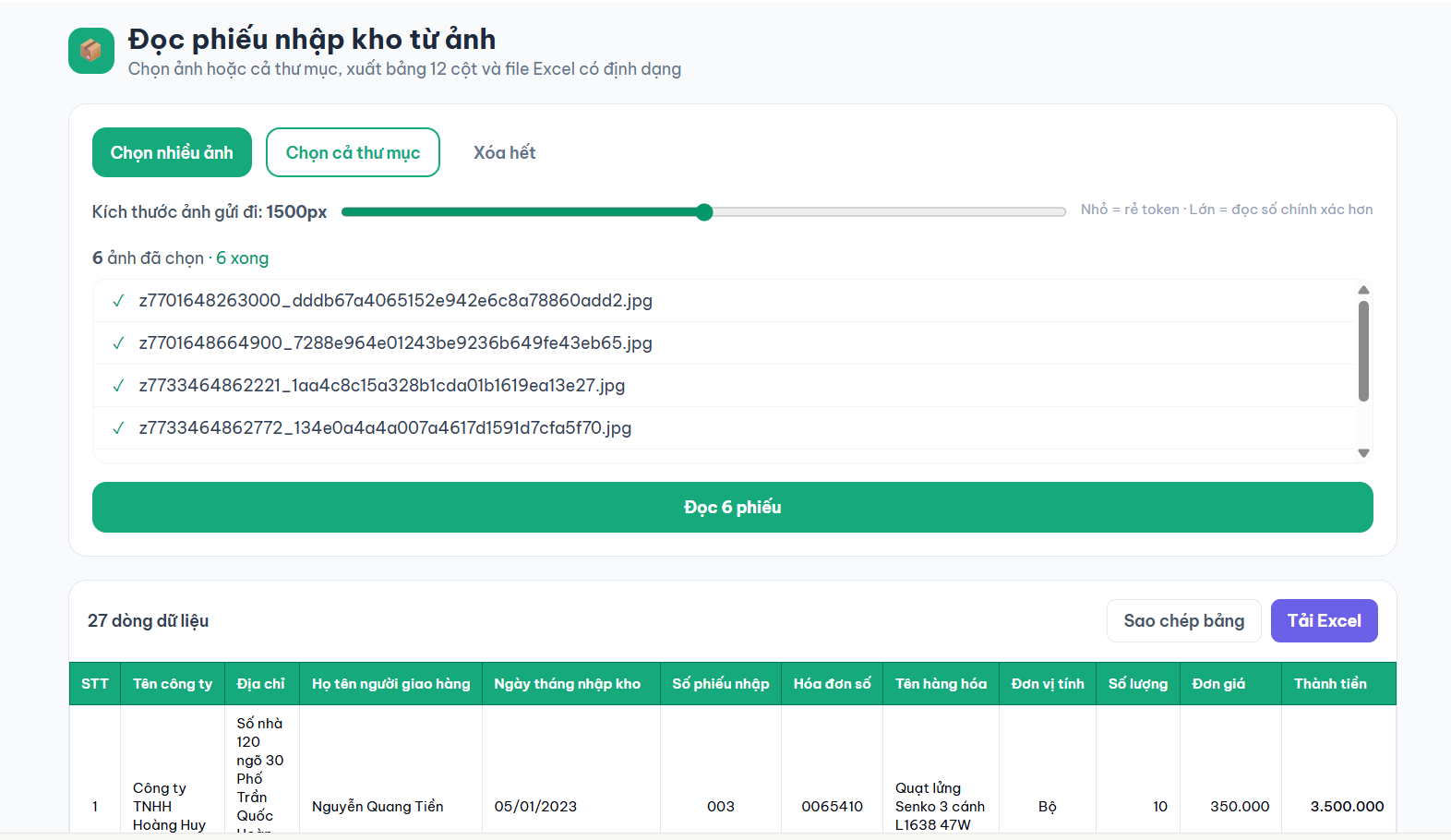This screenshot has width=1451, height=840.
Task: Click the heading 'Đọc phiếu nhập kho từ ảnh'
Action: (312, 39)
